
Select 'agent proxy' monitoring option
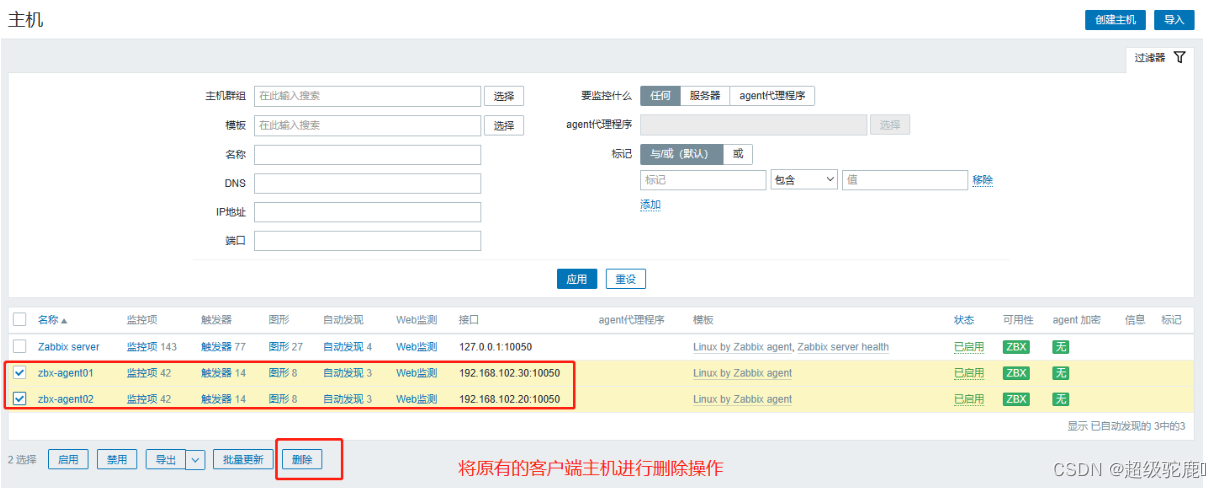[x=772, y=96]
